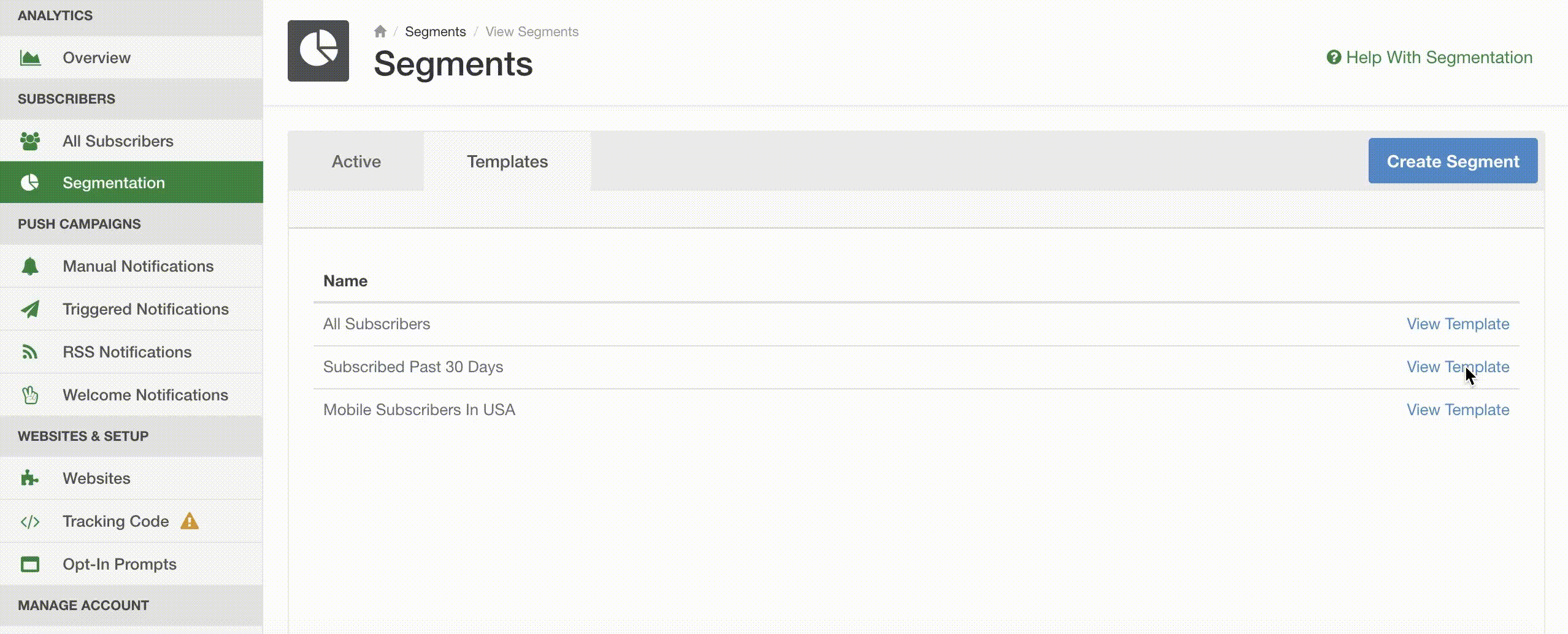The height and width of the screenshot is (634, 1568).
Task: Open Help With Segmentation link
Action: pyautogui.click(x=1429, y=58)
